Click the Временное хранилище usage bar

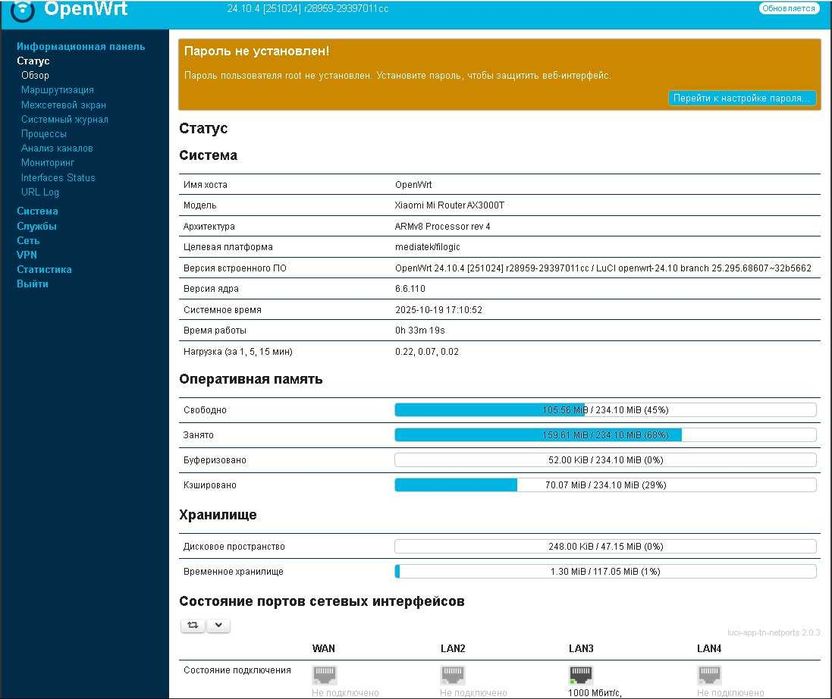[605, 572]
